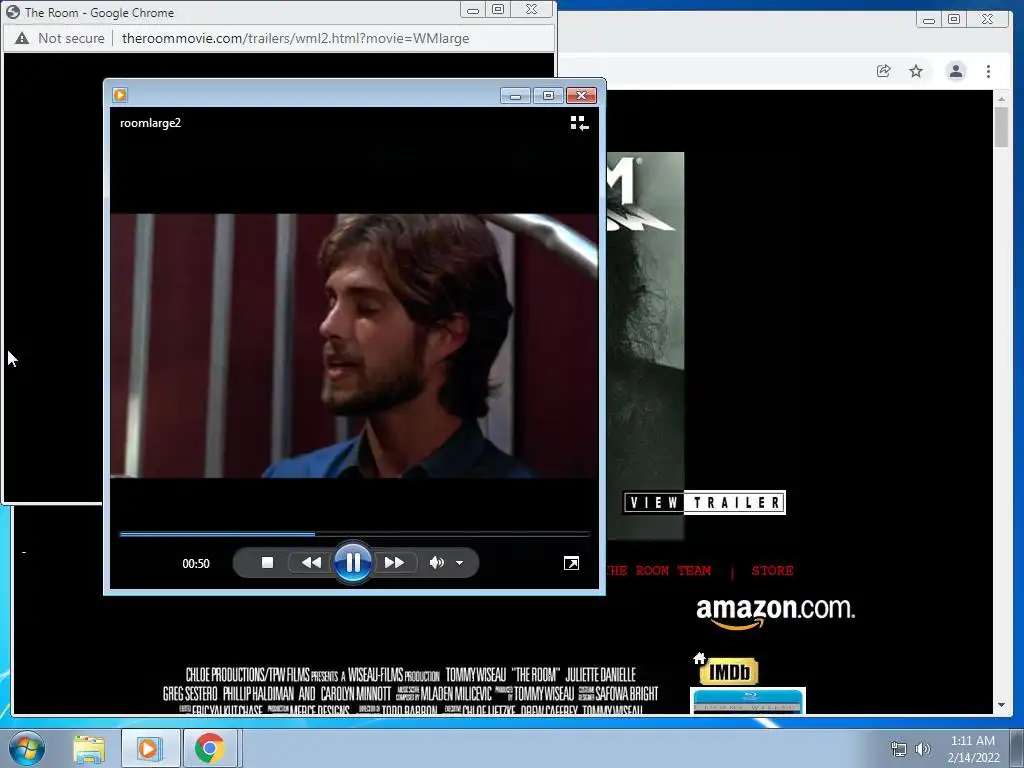Click the roomlarge2 video title
Image resolution: width=1024 pixels, height=768 pixels.
[150, 123]
